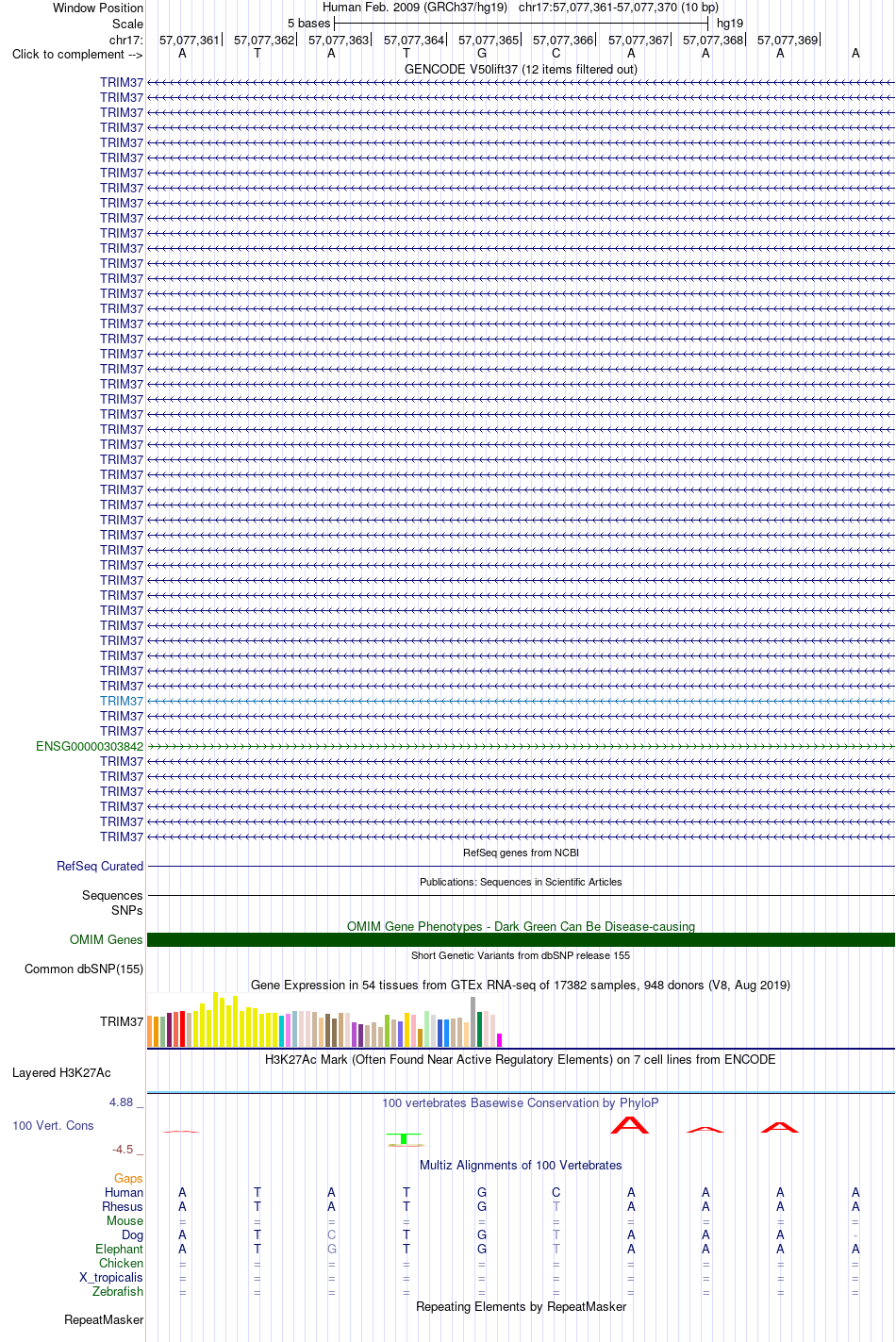Click the OMIM Genes side label
Screen dimensions: 896x1342
click(107, 939)
